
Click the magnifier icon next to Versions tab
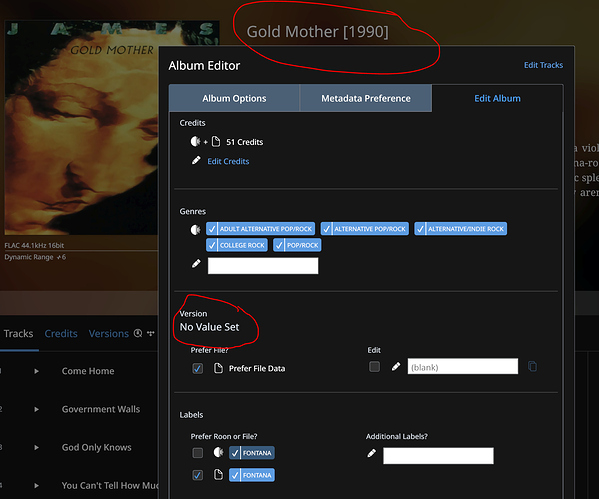click(x=138, y=333)
